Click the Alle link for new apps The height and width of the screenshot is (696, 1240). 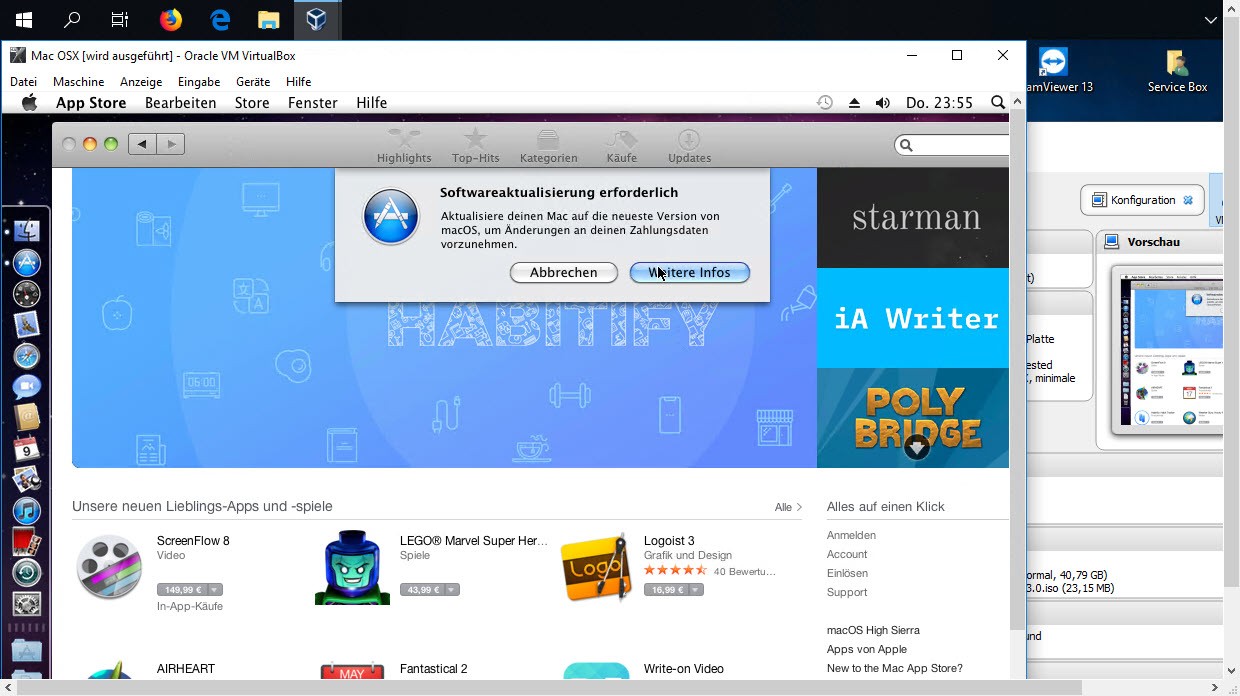pyautogui.click(x=788, y=507)
